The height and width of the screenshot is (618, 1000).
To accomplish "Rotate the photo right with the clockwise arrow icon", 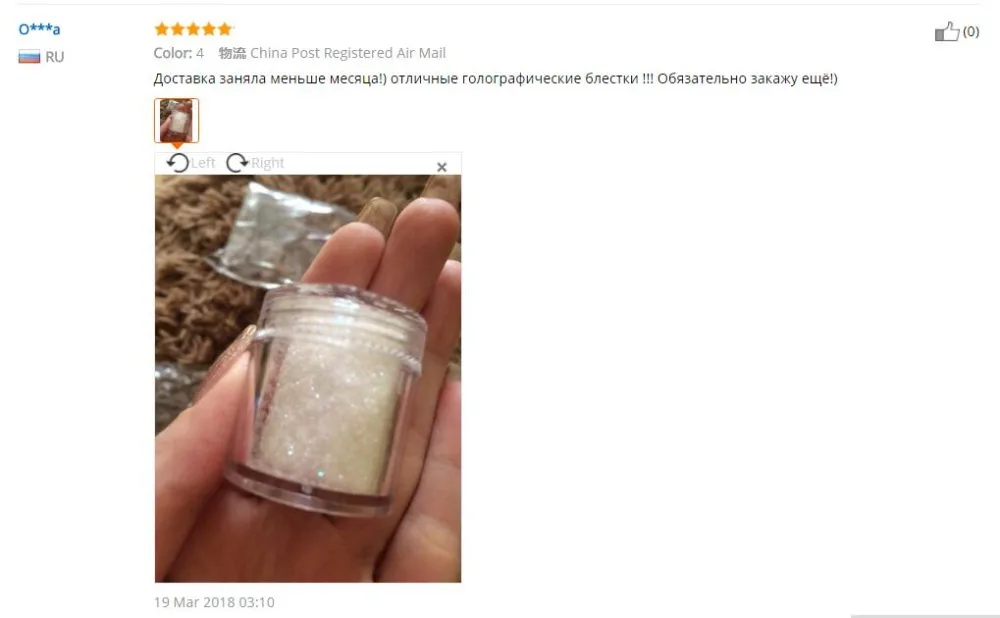I will click(x=237, y=163).
